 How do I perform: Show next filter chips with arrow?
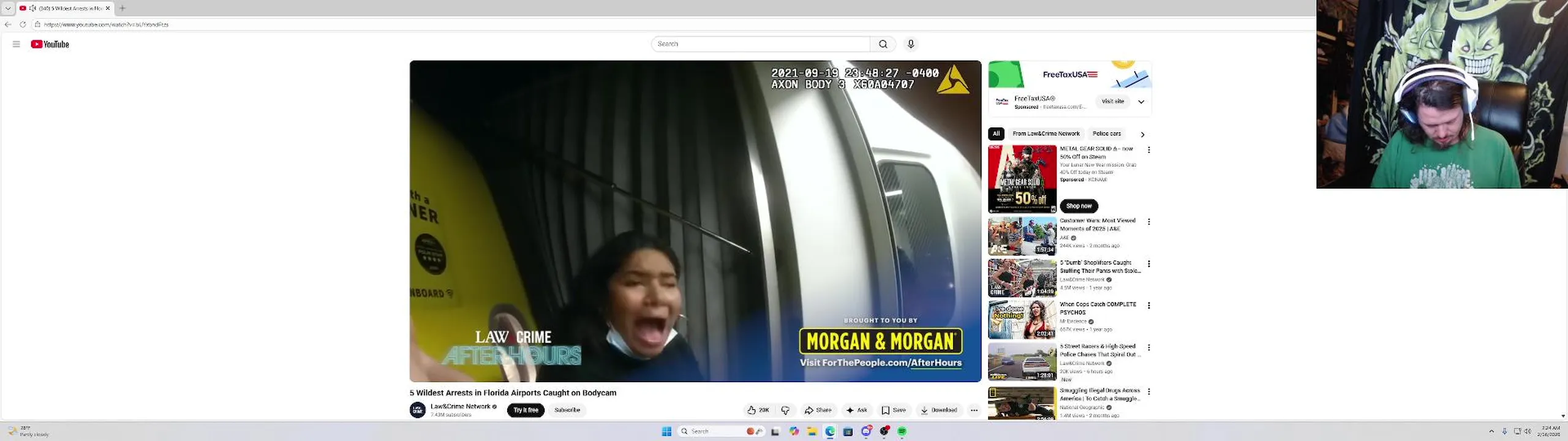[1142, 134]
